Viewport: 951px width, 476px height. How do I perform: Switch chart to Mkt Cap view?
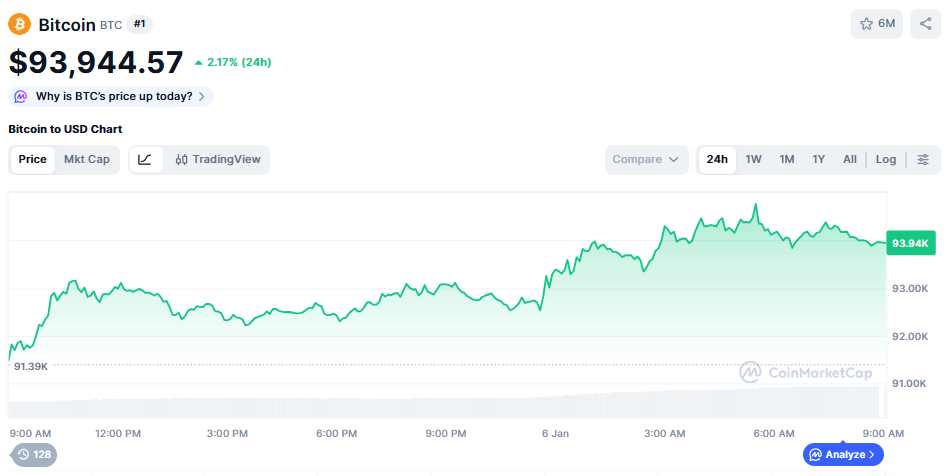[x=87, y=160]
